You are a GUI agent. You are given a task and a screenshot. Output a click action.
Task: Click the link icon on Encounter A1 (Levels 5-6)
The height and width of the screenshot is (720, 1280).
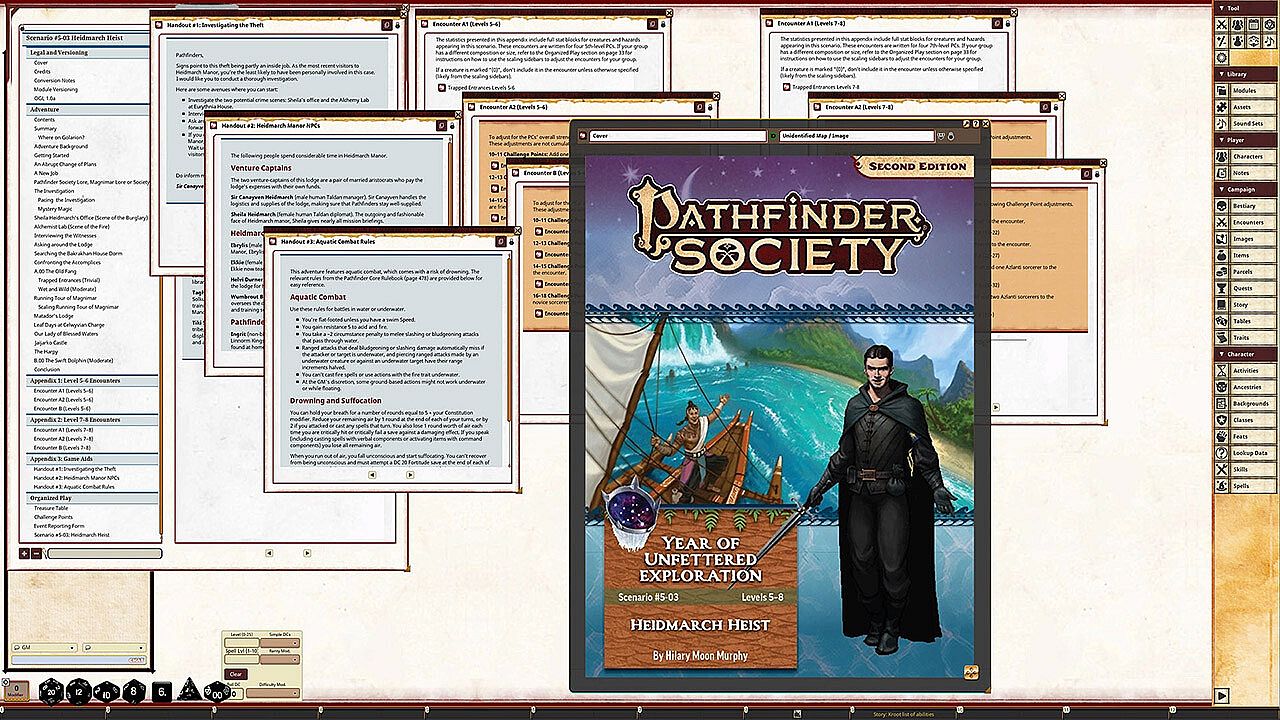click(652, 22)
